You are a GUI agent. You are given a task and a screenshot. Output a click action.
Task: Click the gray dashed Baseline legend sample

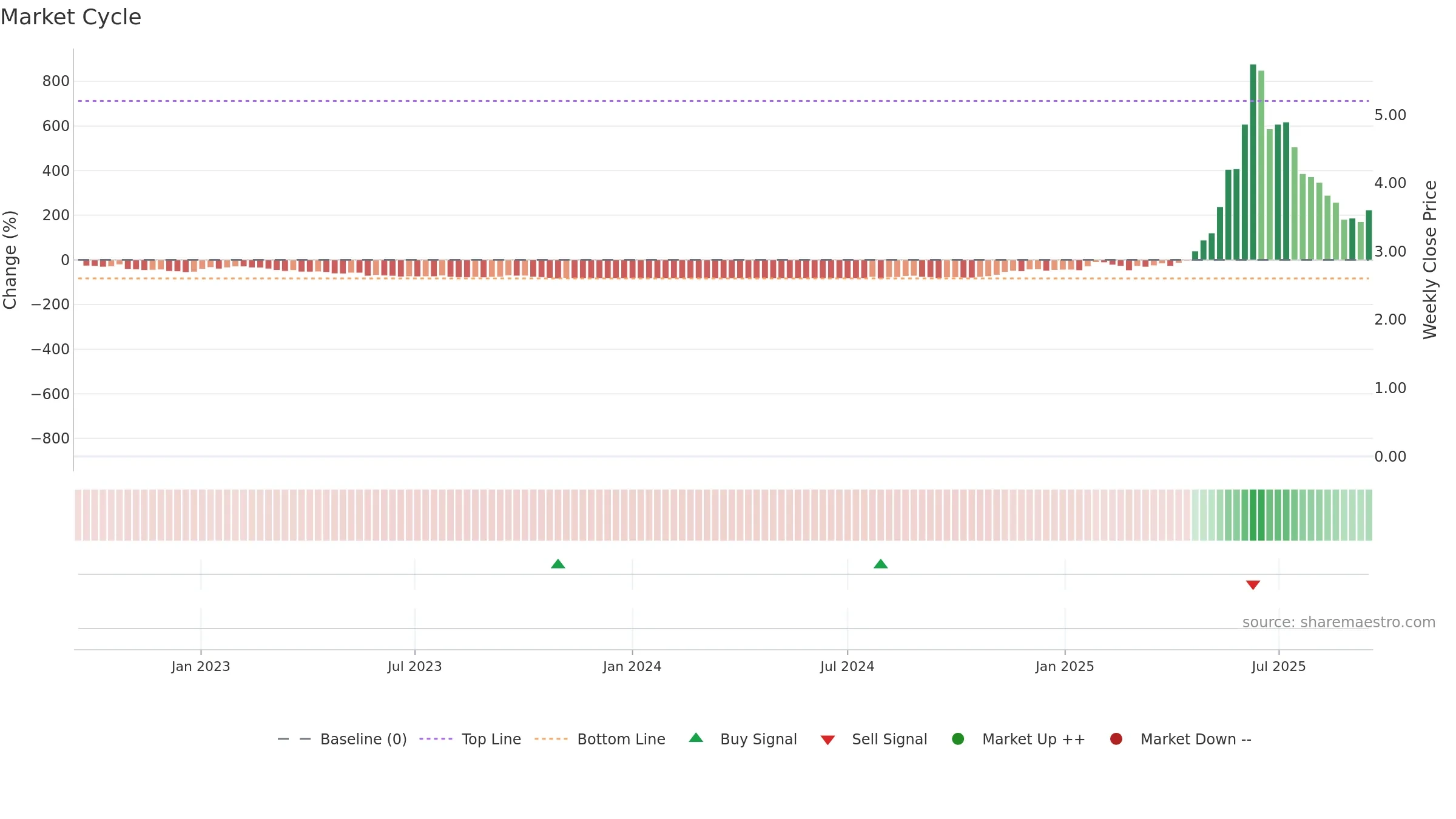[x=294, y=739]
